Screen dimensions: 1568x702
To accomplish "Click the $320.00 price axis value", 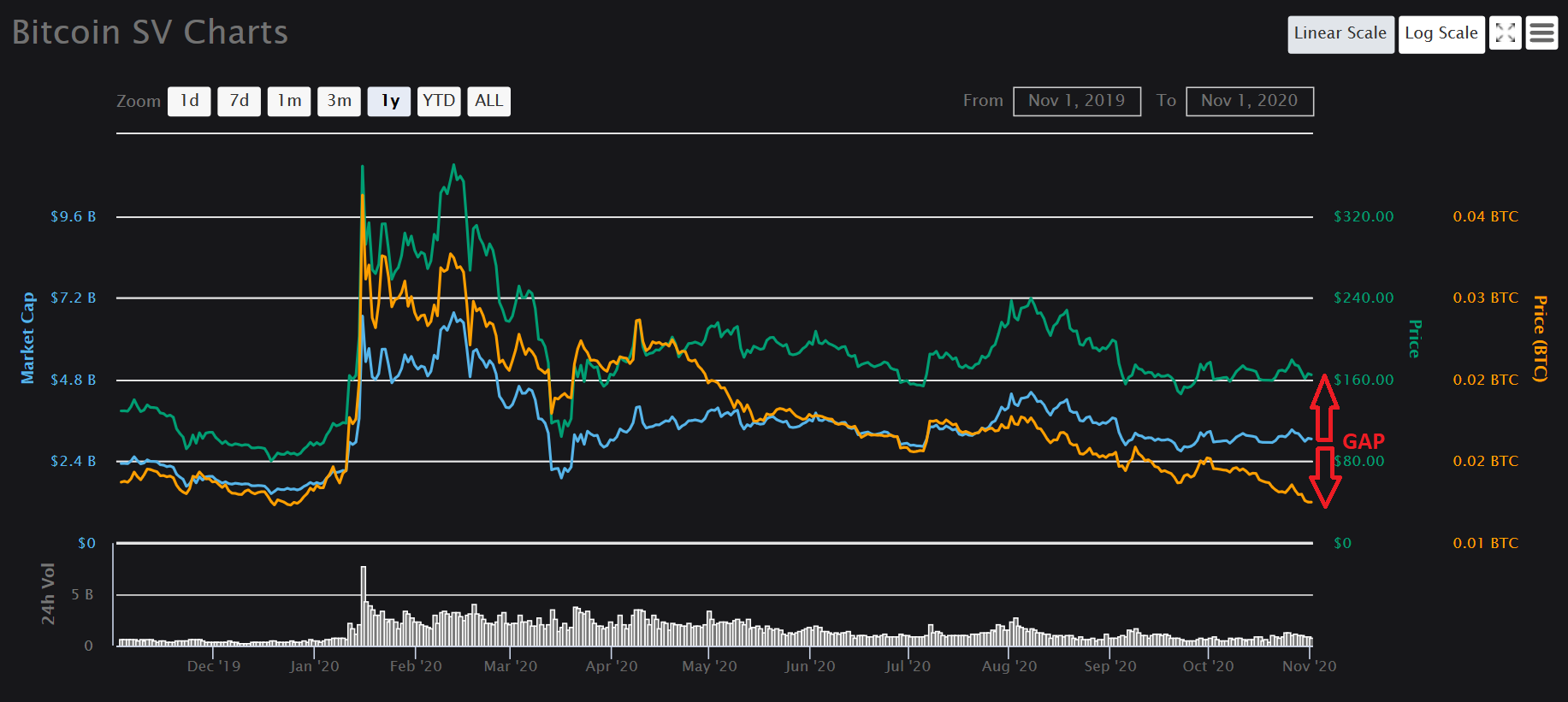I will click(x=1364, y=216).
